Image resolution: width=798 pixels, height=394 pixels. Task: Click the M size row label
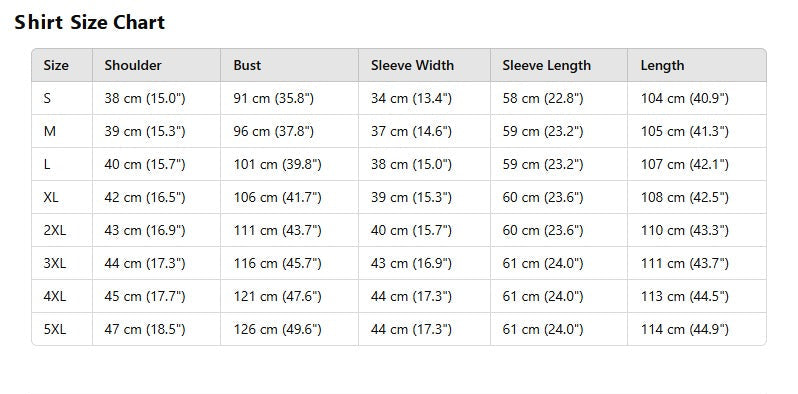point(49,131)
